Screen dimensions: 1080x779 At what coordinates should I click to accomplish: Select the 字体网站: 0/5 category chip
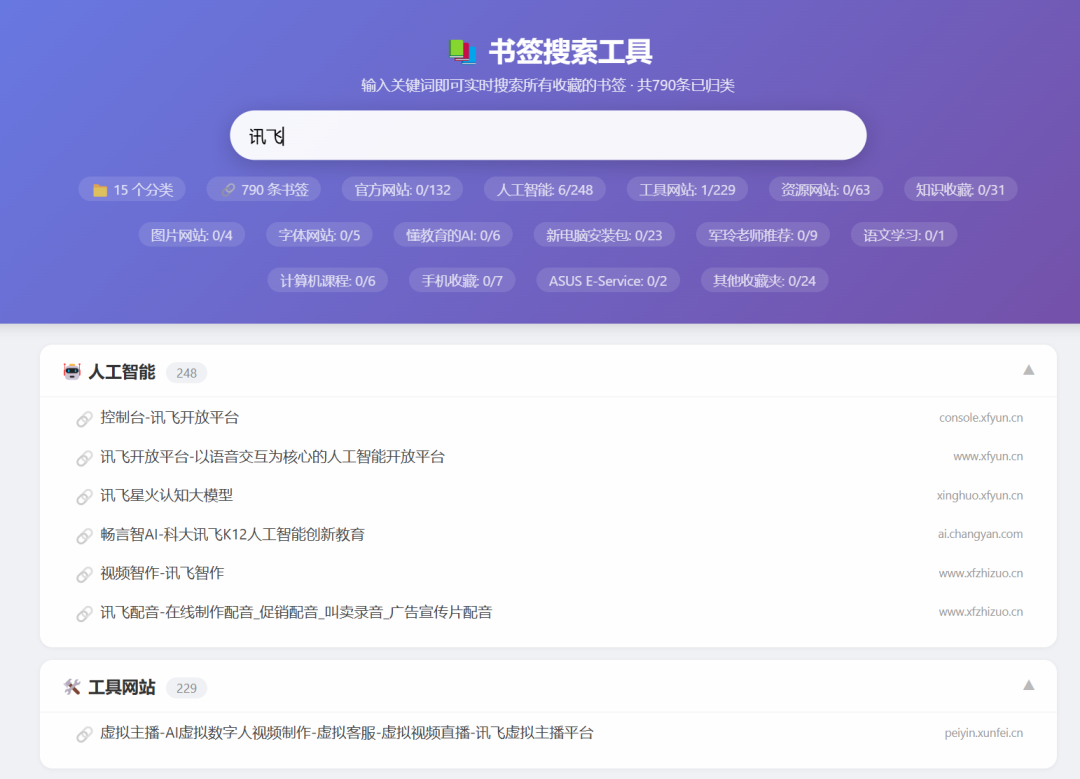(319, 235)
